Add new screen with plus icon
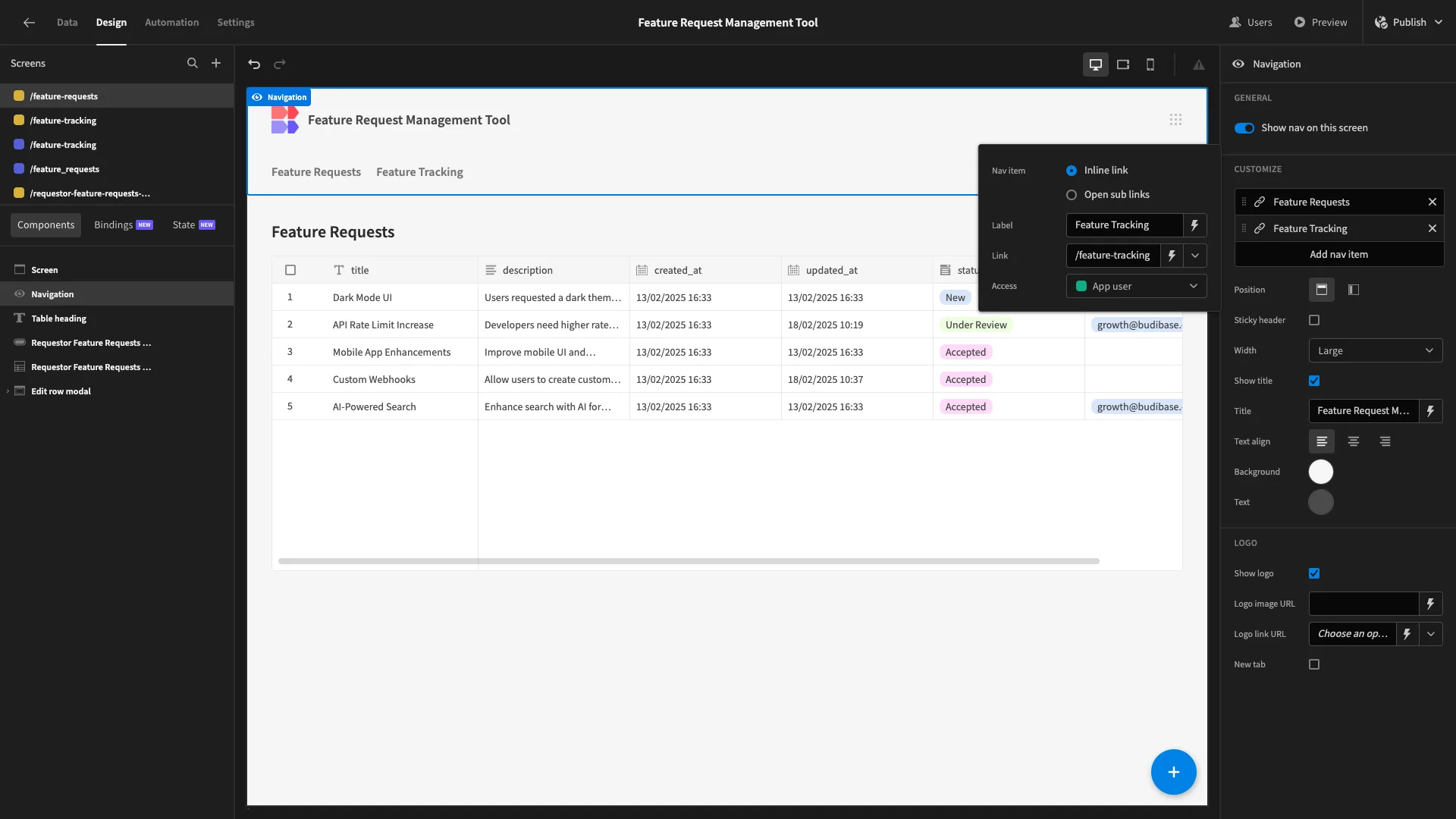 coord(216,64)
